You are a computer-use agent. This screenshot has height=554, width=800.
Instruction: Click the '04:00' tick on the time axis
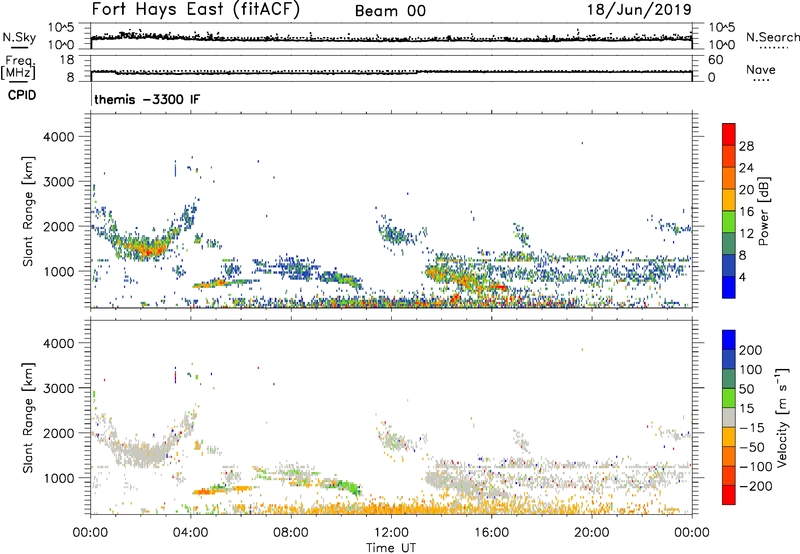[190, 533]
